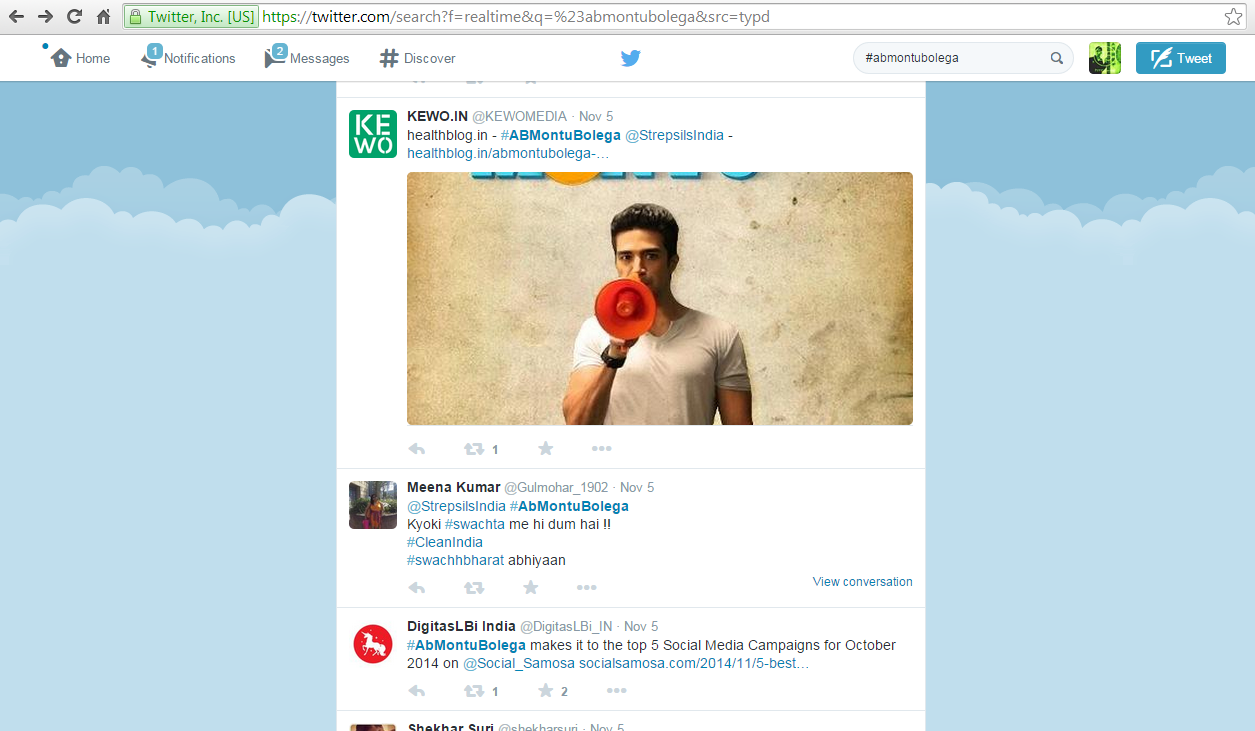Reload the page with the refresh icon

coord(74,17)
